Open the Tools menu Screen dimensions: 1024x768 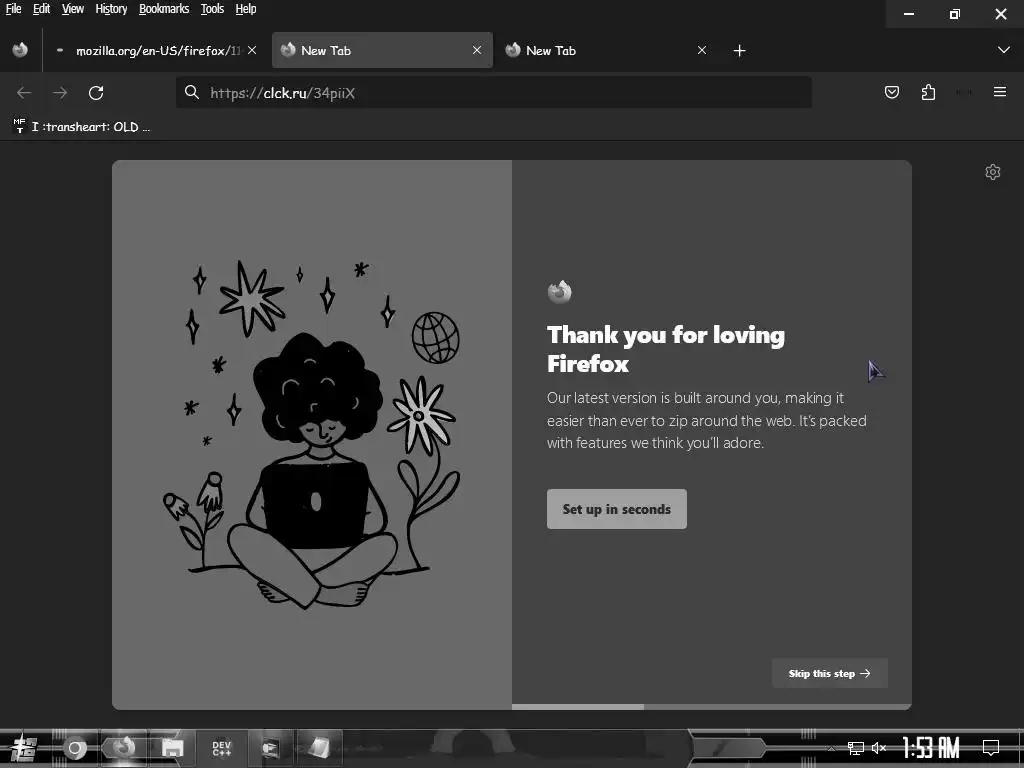tap(212, 9)
